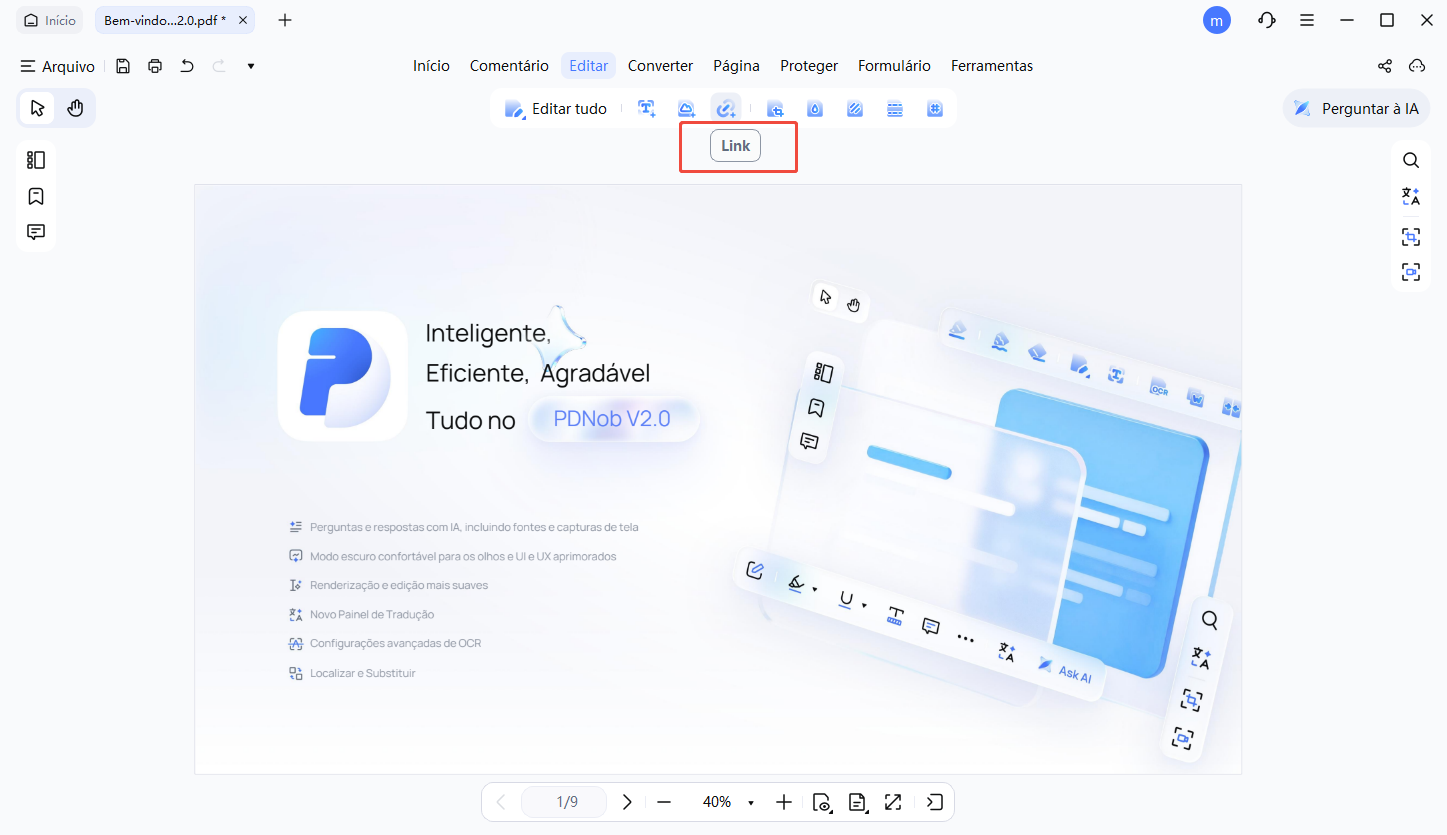
Task: Switch to the Comentário tab
Action: (x=509, y=66)
